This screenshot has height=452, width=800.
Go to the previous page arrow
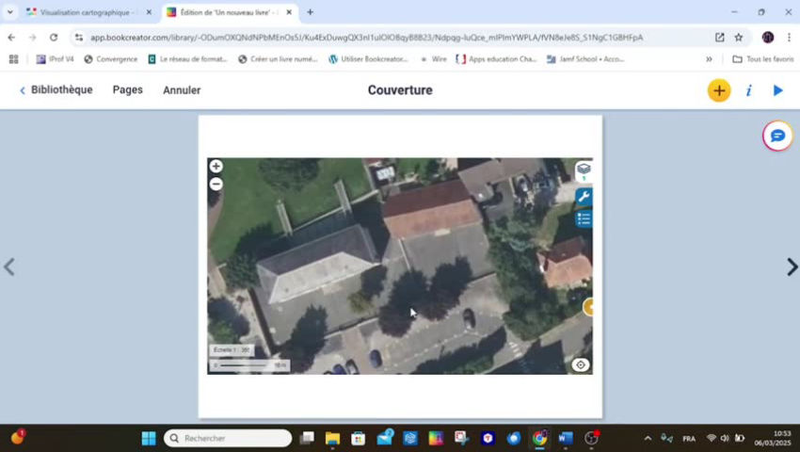9,267
